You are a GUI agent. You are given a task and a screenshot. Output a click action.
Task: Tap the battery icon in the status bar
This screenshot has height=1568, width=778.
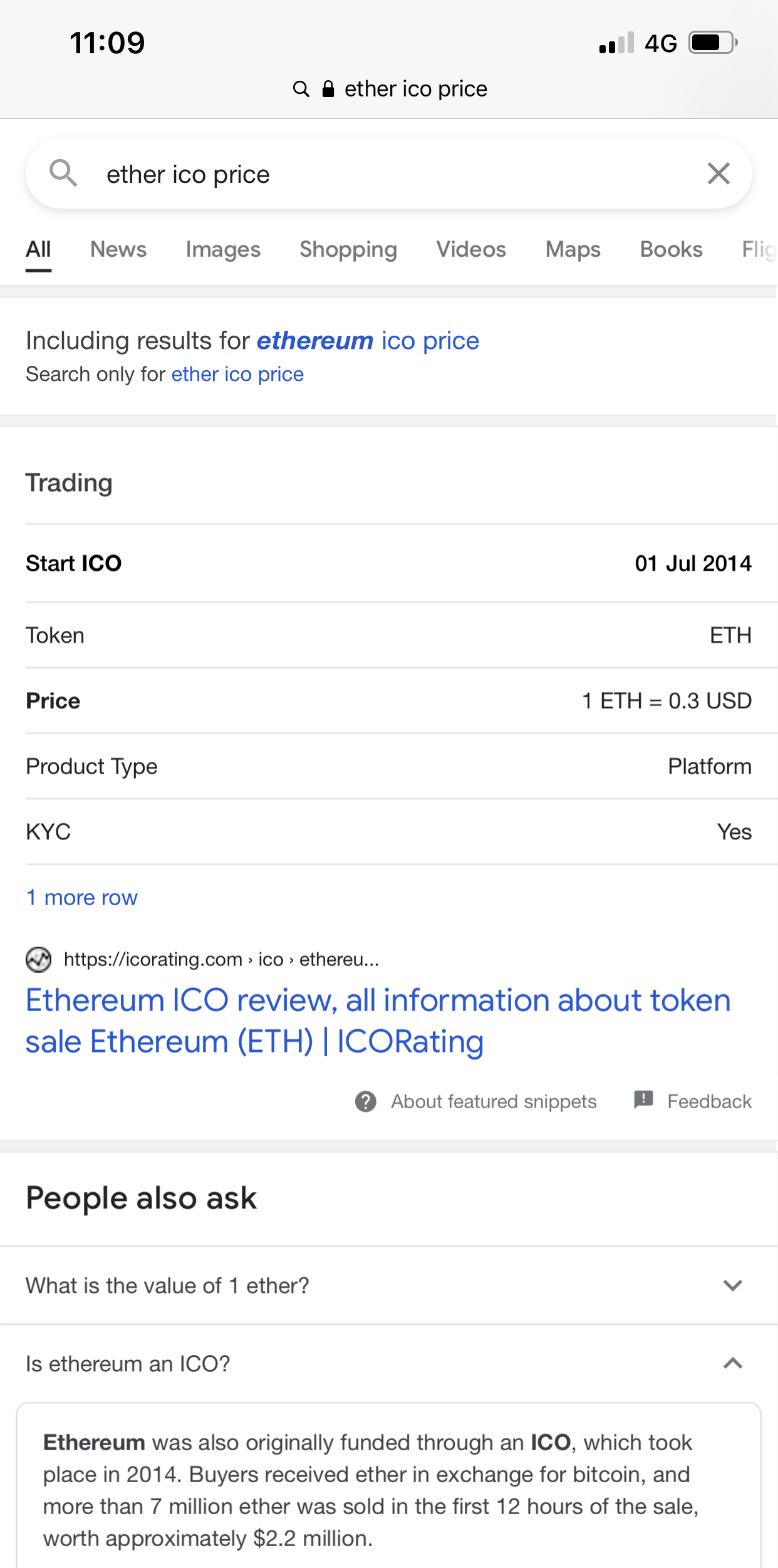click(x=712, y=43)
